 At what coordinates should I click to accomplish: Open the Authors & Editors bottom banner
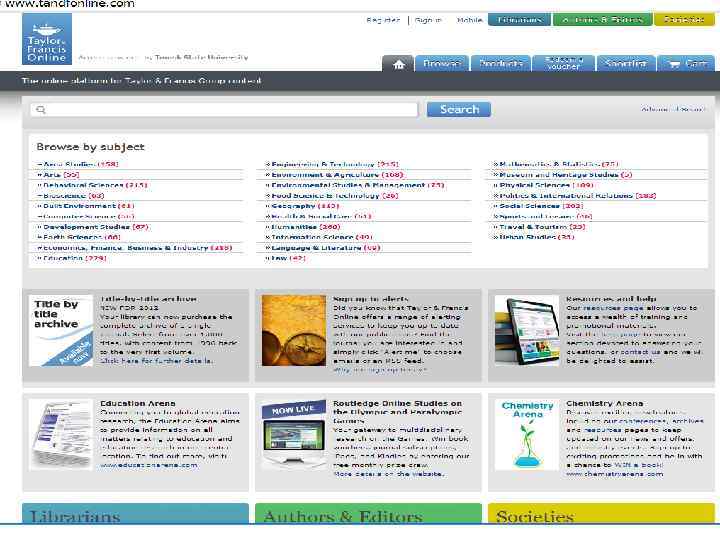click(368, 514)
